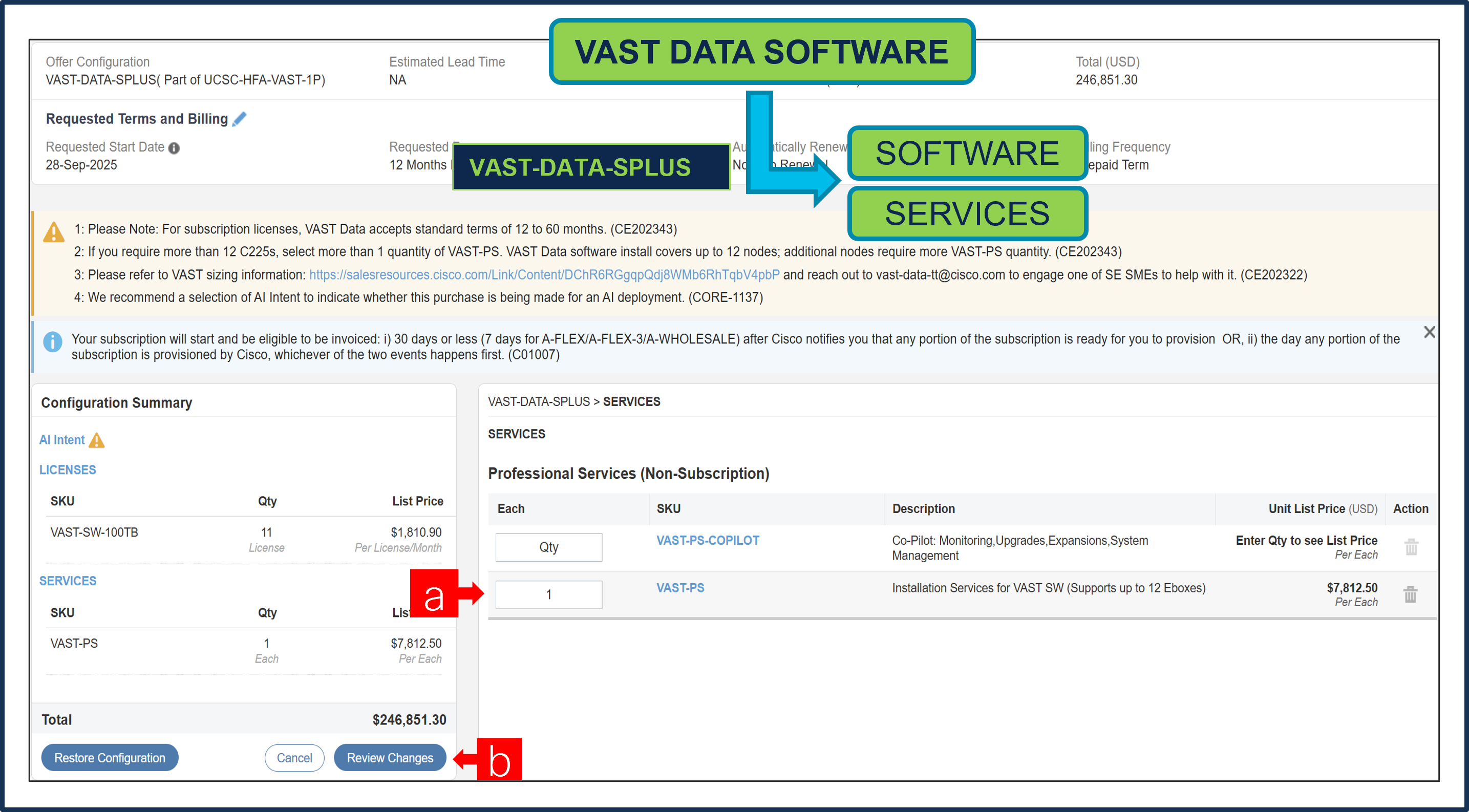Delete the VAST-PS-COPILOT line with trash icon
This screenshot has width=1469, height=812.
click(1411, 547)
